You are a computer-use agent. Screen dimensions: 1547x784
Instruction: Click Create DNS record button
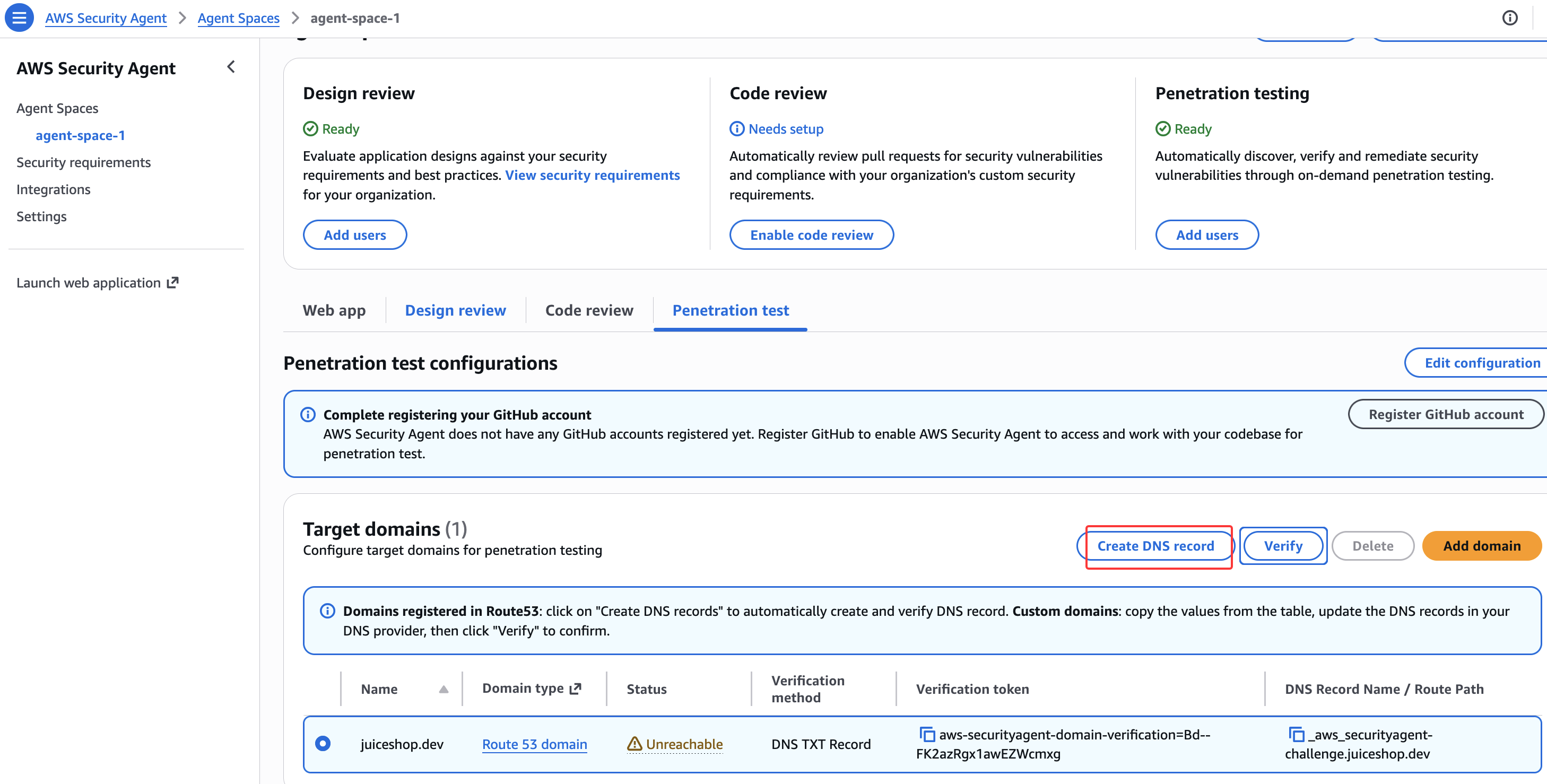pyautogui.click(x=1155, y=546)
